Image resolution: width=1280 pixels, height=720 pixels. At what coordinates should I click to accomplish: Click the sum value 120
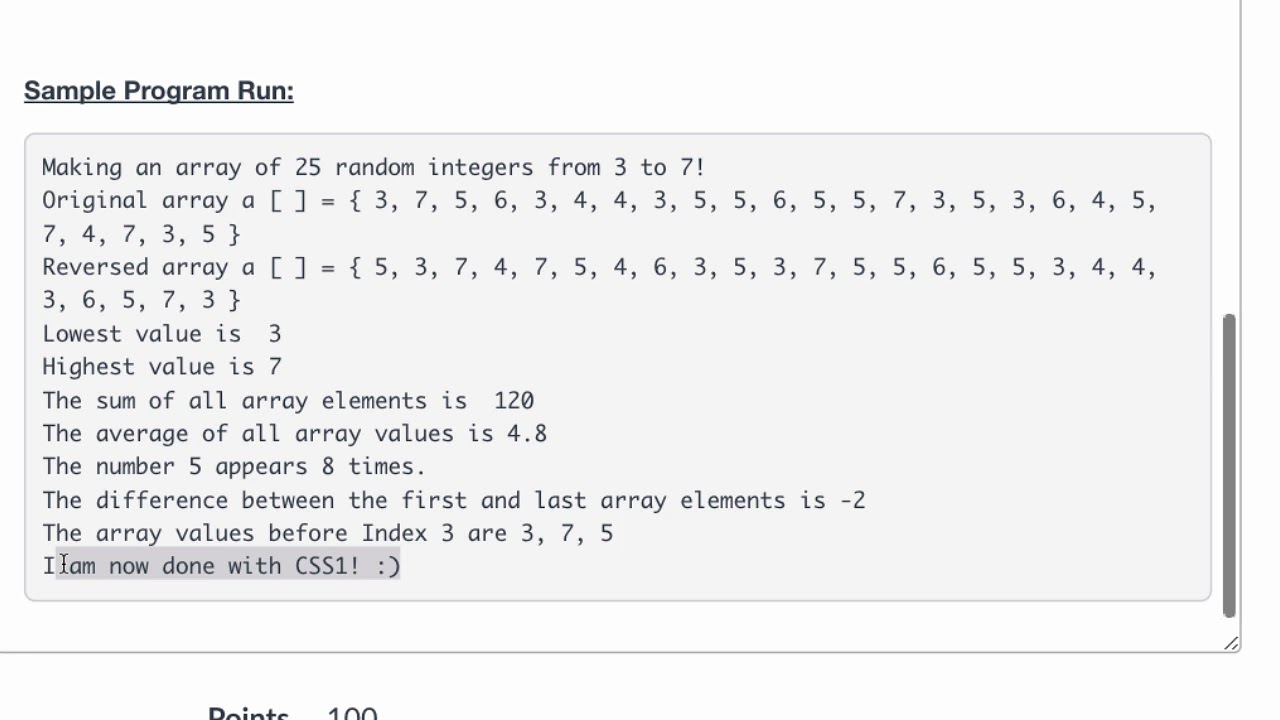point(514,401)
